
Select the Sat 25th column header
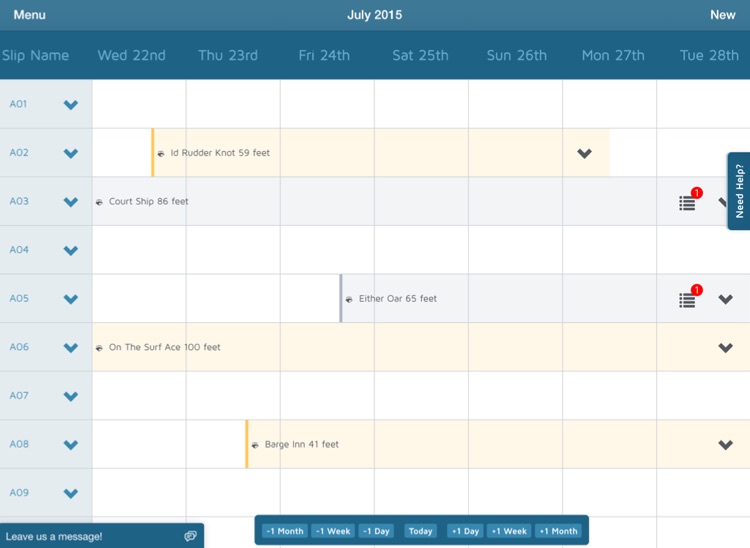(420, 55)
